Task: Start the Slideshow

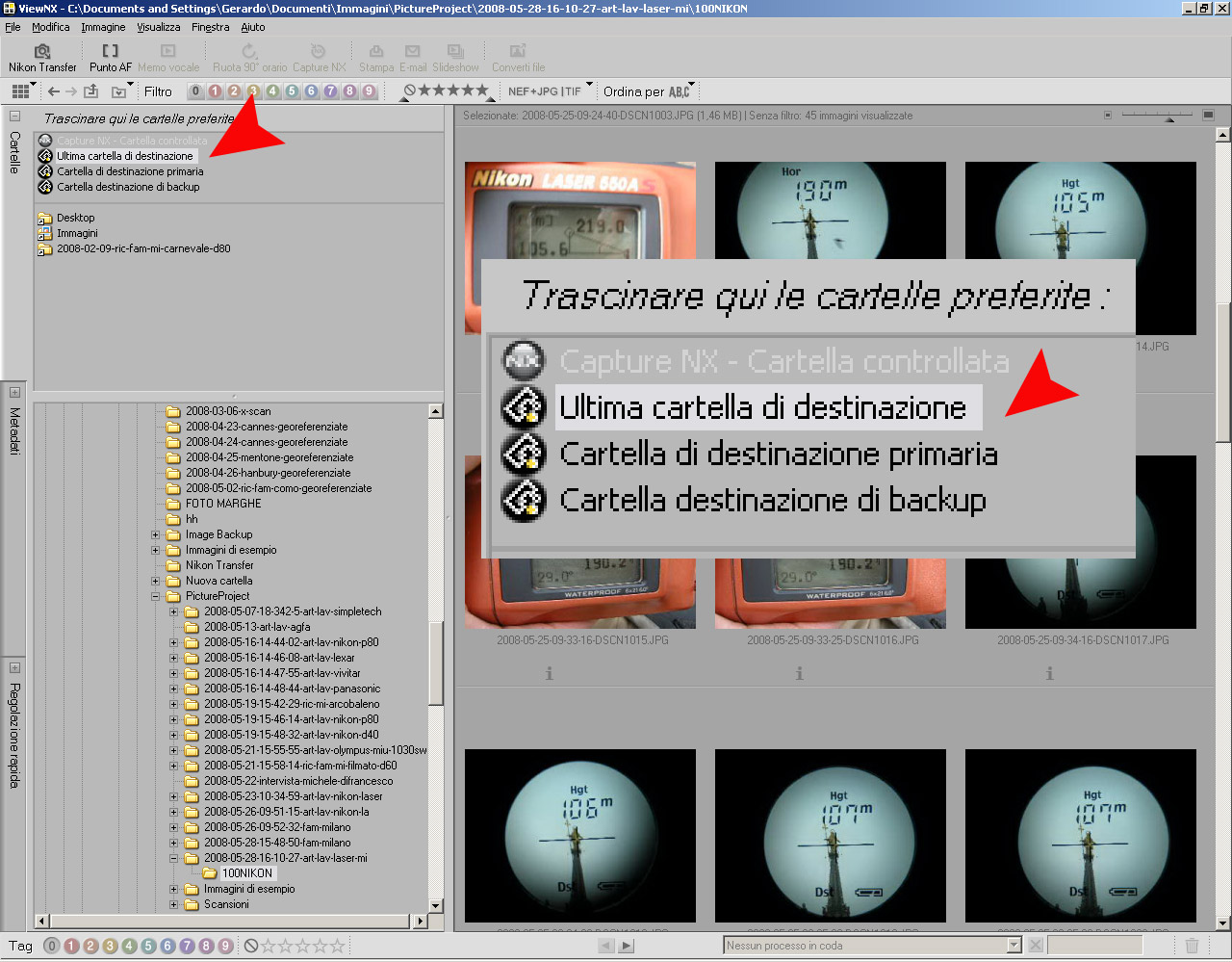Action: tap(455, 59)
